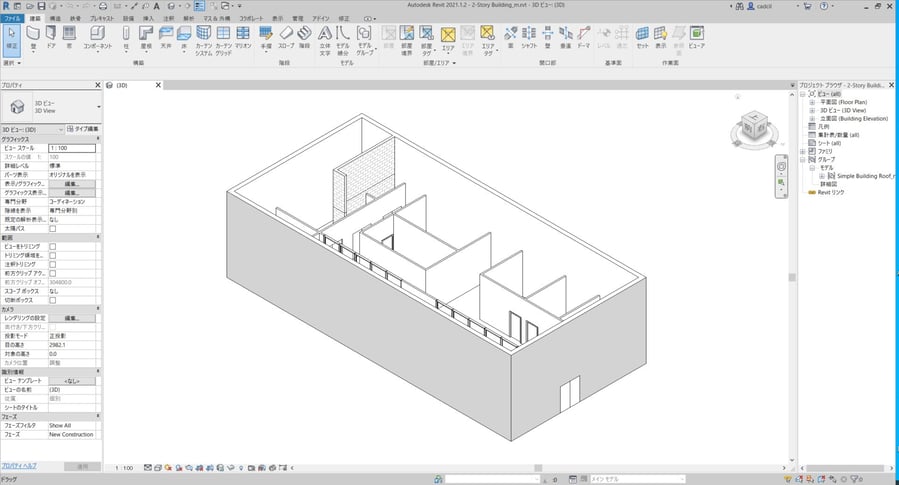This screenshot has height=485, width=899.
Task: Toggle the Sun Path (太陽パス) checkbox
Action: tap(52, 229)
